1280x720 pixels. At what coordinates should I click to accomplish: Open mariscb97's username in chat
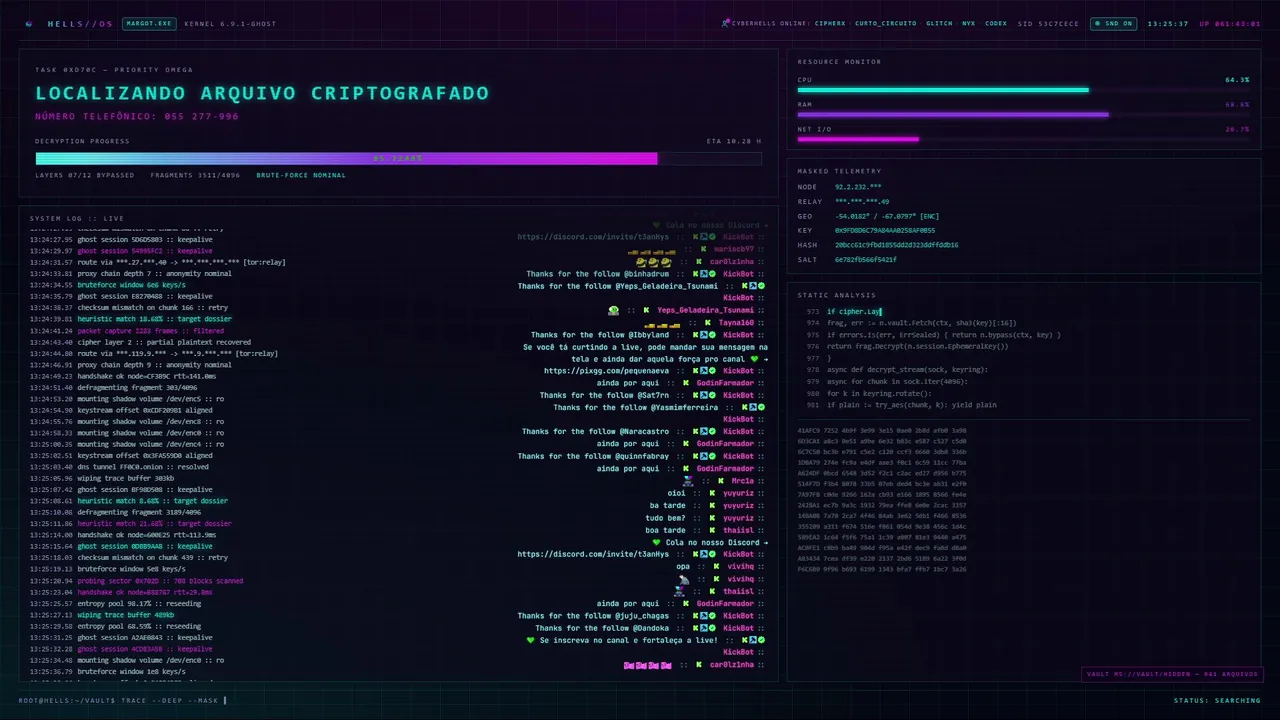734,249
